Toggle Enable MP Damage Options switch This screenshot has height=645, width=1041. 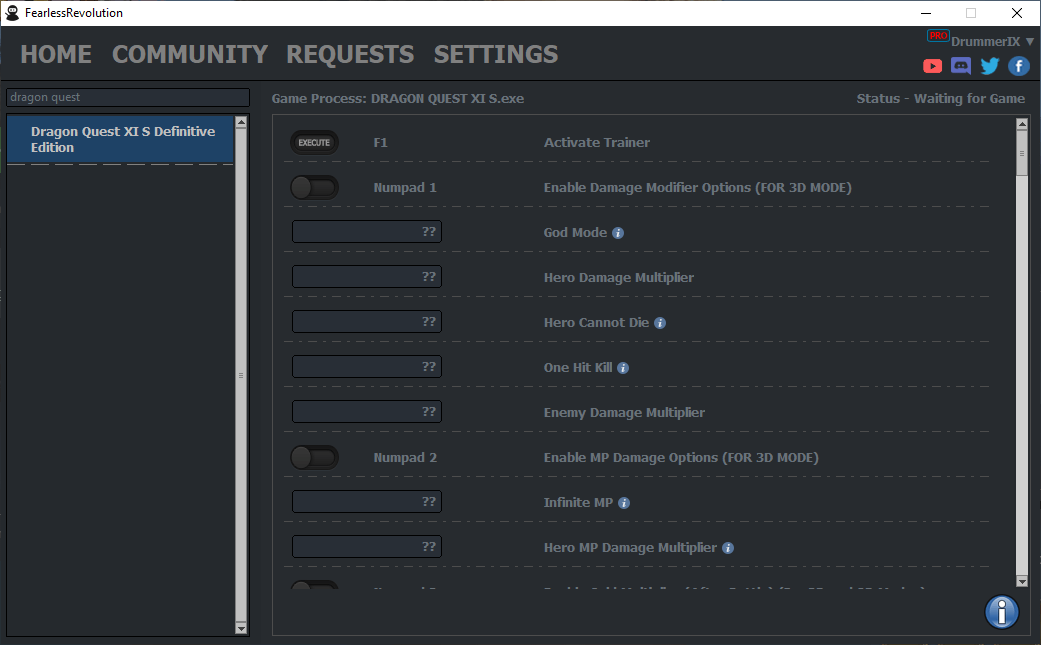coord(315,458)
